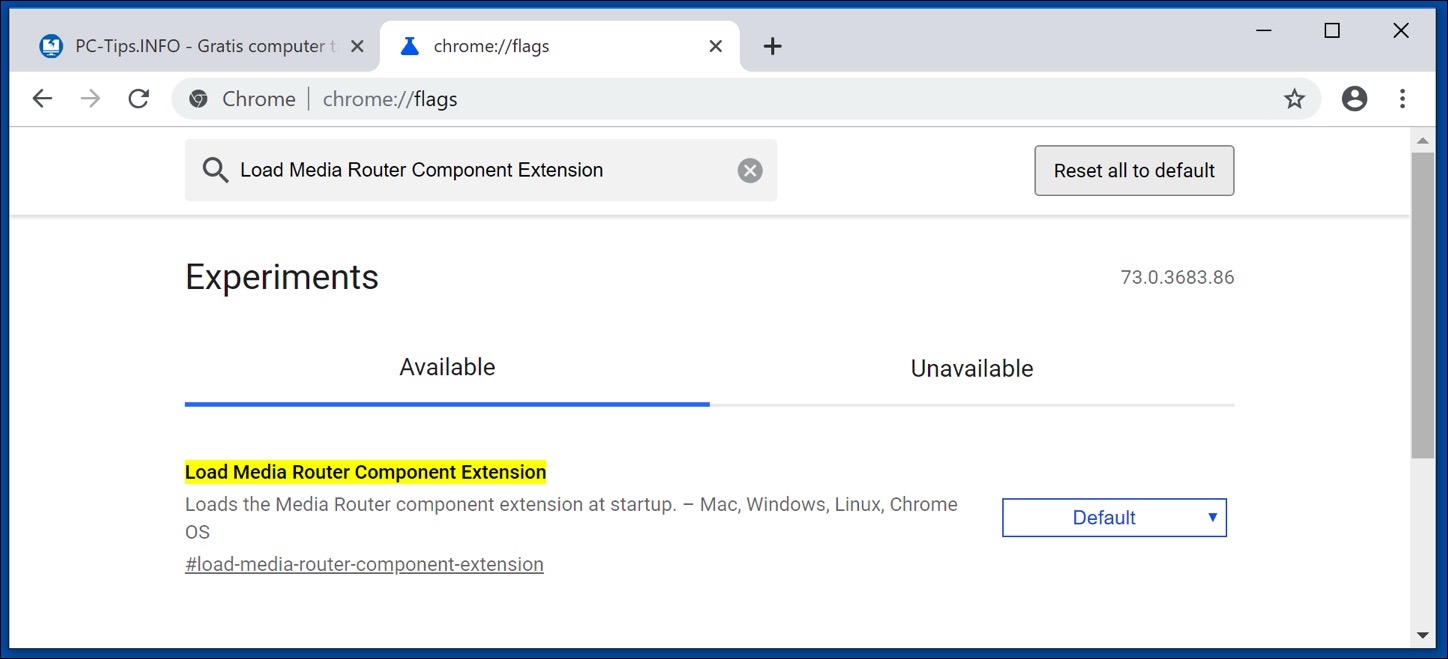The height and width of the screenshot is (659, 1448).
Task: Open the Default dropdown for the flag
Action: [1114, 517]
